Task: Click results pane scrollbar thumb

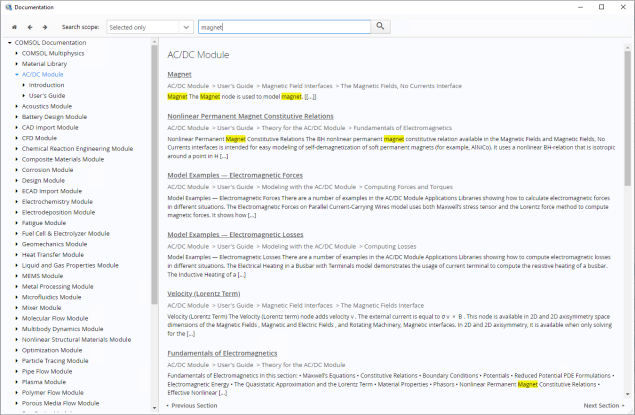Action: pos(628,117)
